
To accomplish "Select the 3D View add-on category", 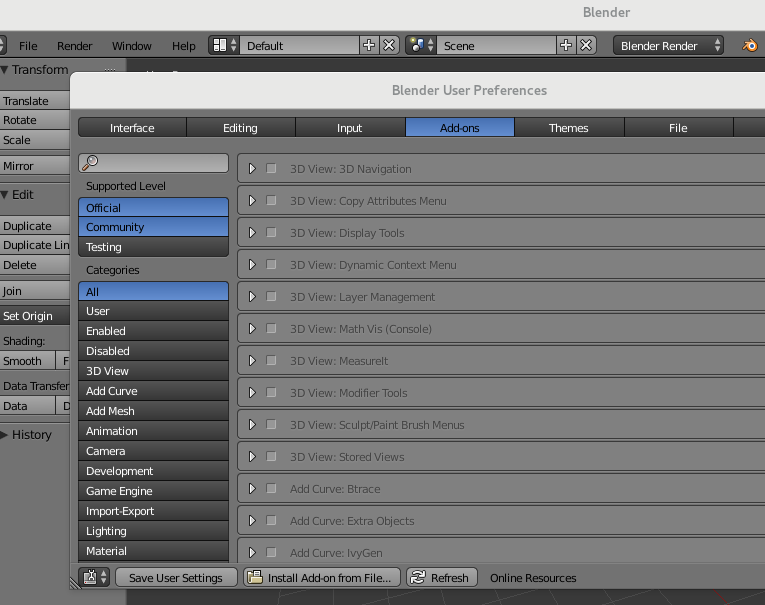I will pos(153,371).
